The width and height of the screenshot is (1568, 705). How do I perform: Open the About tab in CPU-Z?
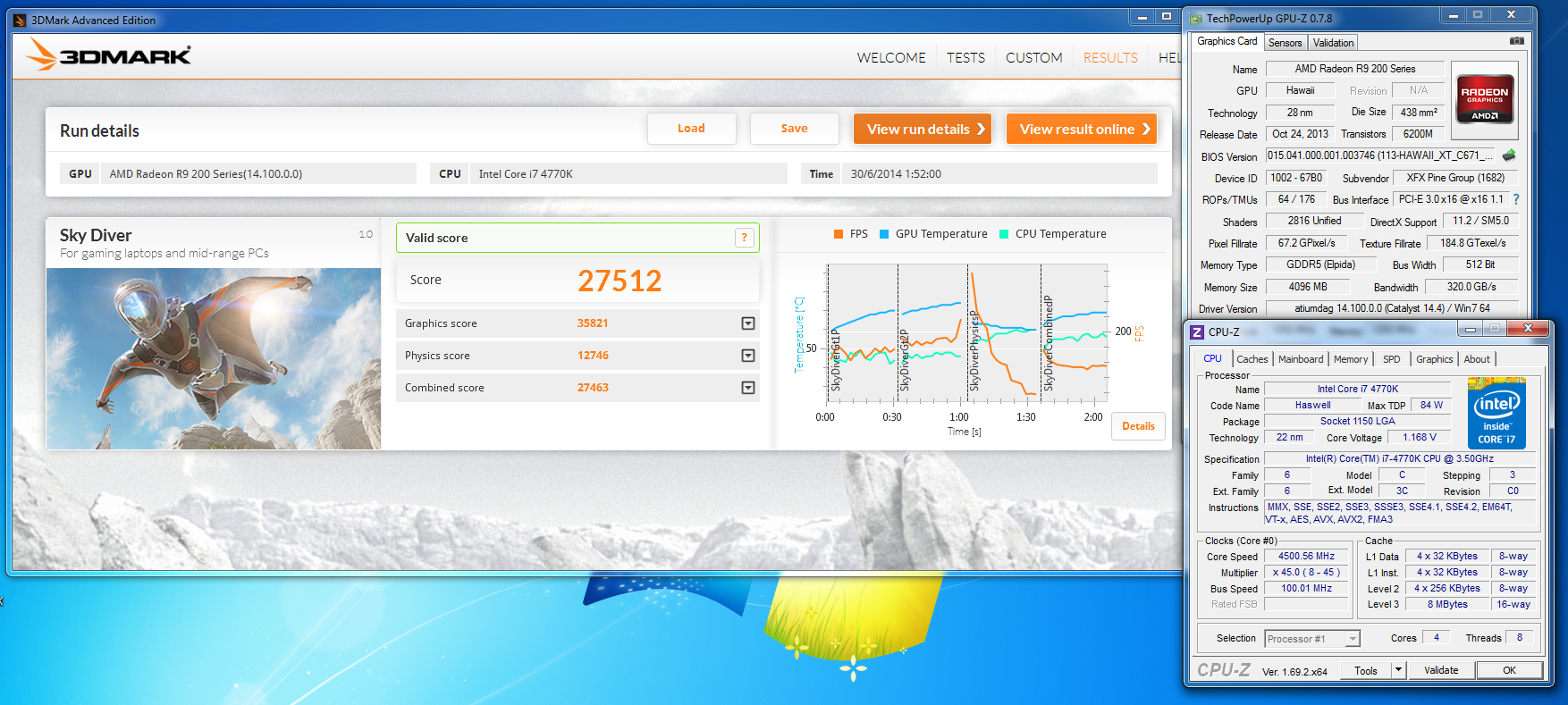pyautogui.click(x=1476, y=359)
